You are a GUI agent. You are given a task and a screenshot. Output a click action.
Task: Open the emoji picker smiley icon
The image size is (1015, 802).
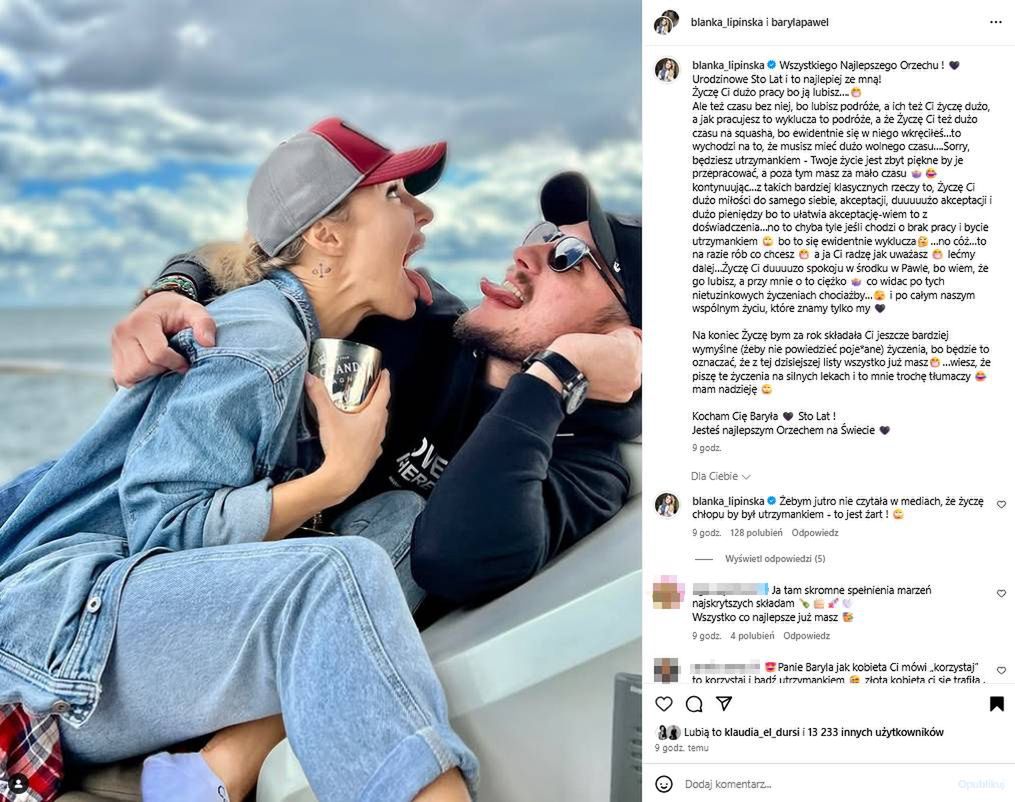coord(664,784)
